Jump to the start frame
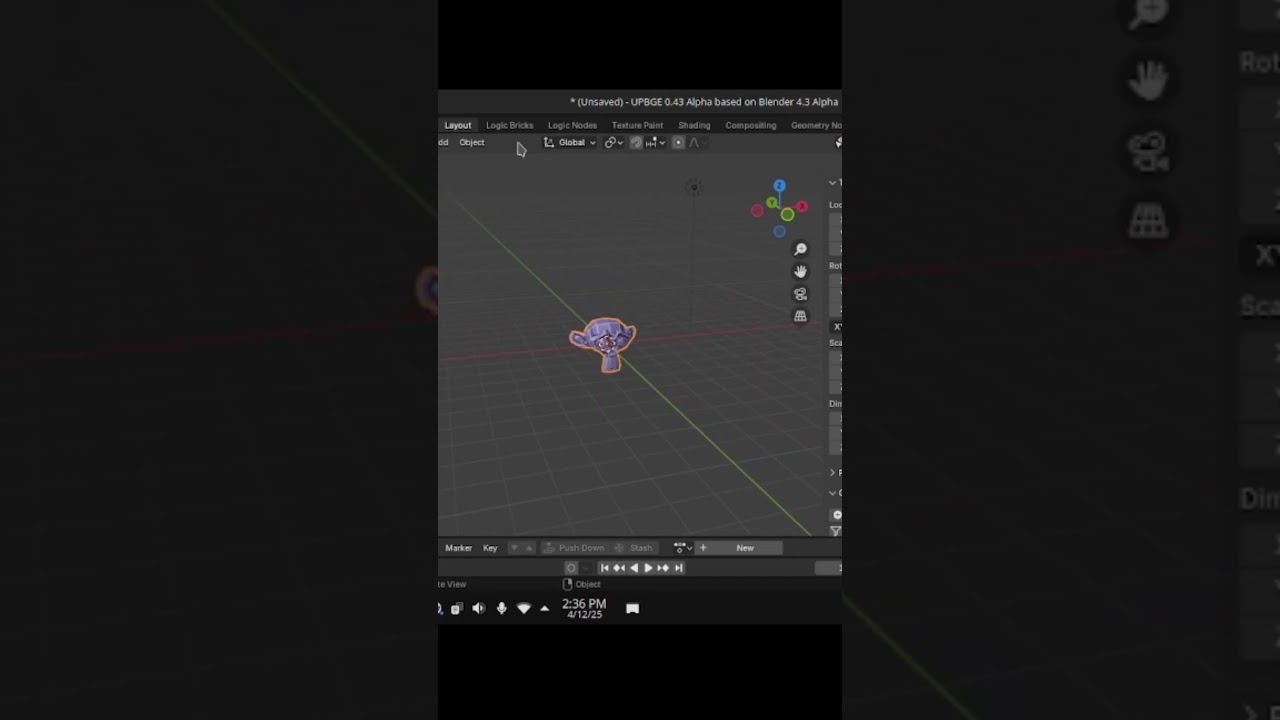Screen dimensions: 1280x720 604,568
